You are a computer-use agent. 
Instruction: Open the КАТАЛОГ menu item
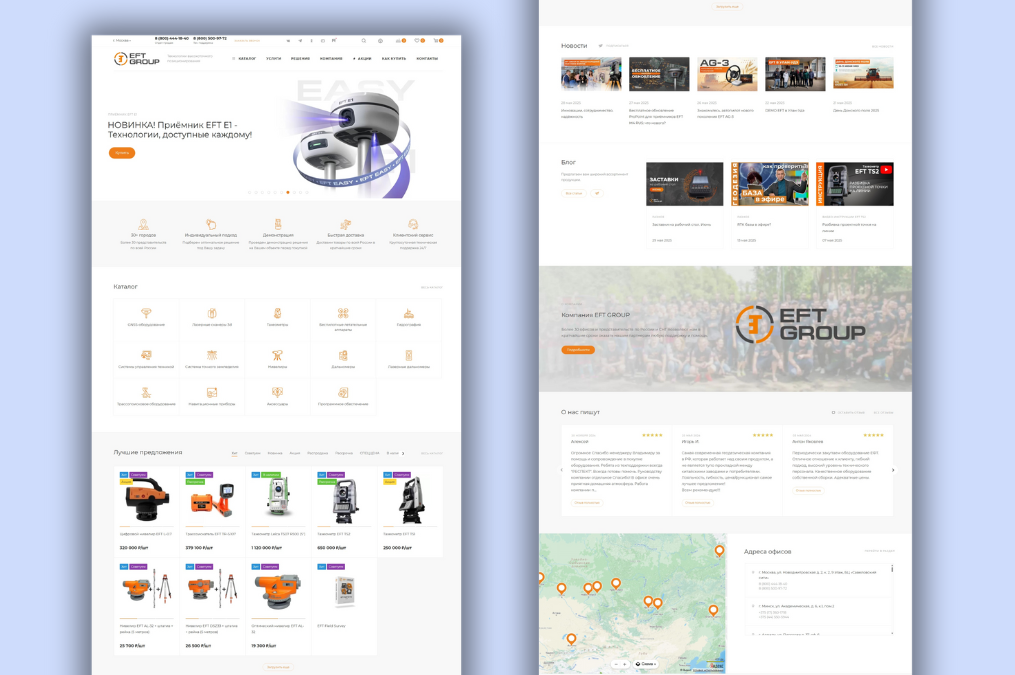coord(245,59)
